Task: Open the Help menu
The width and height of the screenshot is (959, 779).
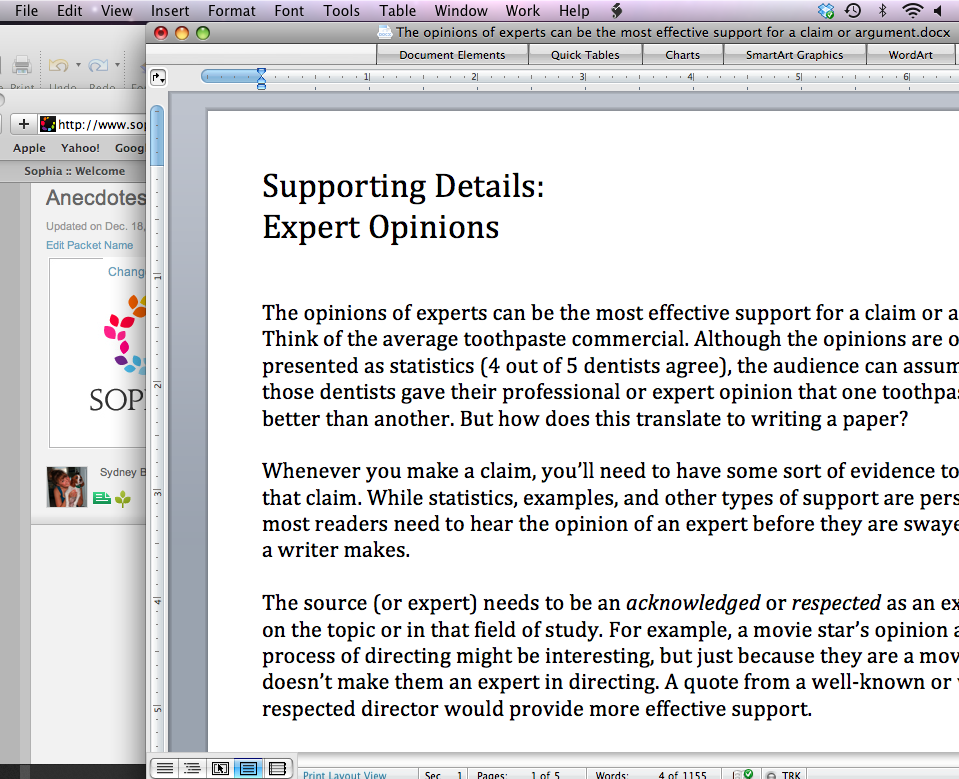Action: click(x=574, y=11)
